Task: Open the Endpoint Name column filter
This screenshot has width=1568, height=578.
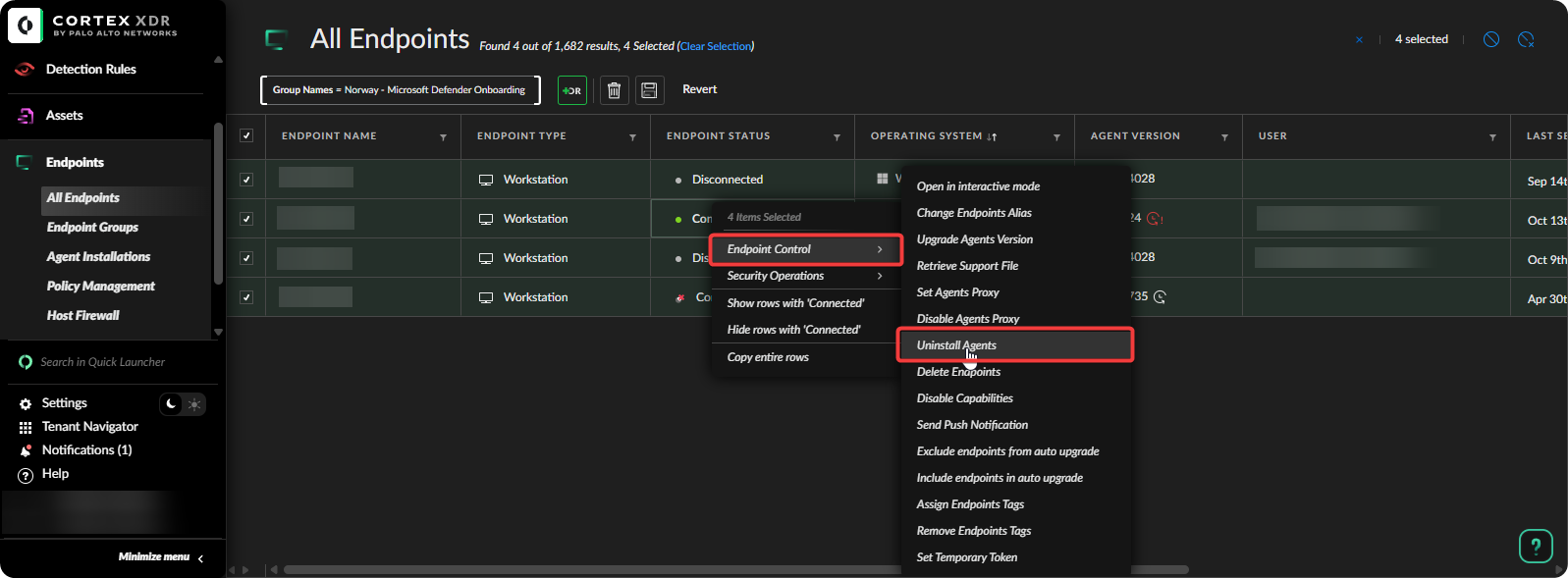Action: [443, 137]
